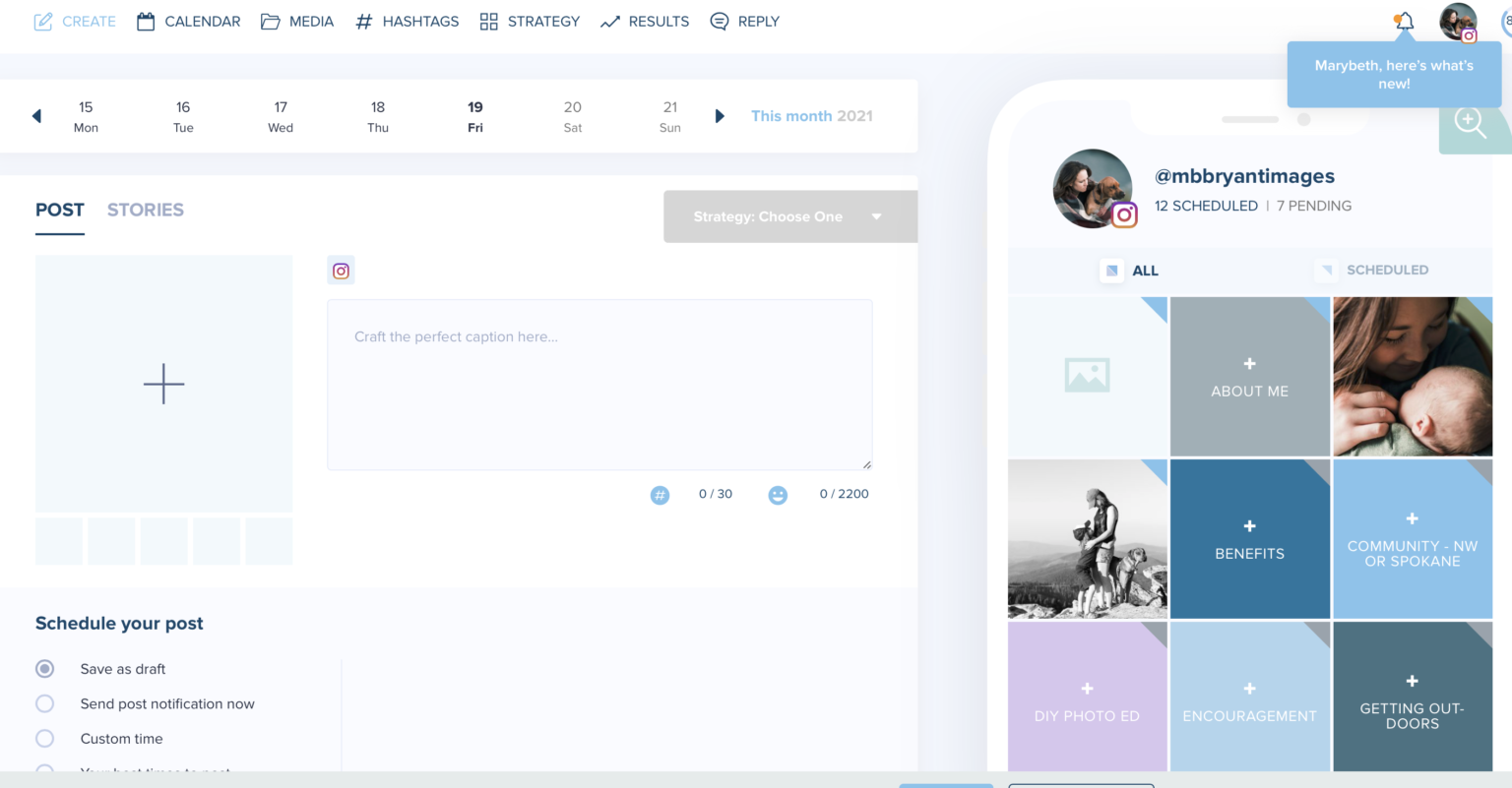Click the empty image placeholder grid tile
The width and height of the screenshot is (1512, 788).
1087,376
